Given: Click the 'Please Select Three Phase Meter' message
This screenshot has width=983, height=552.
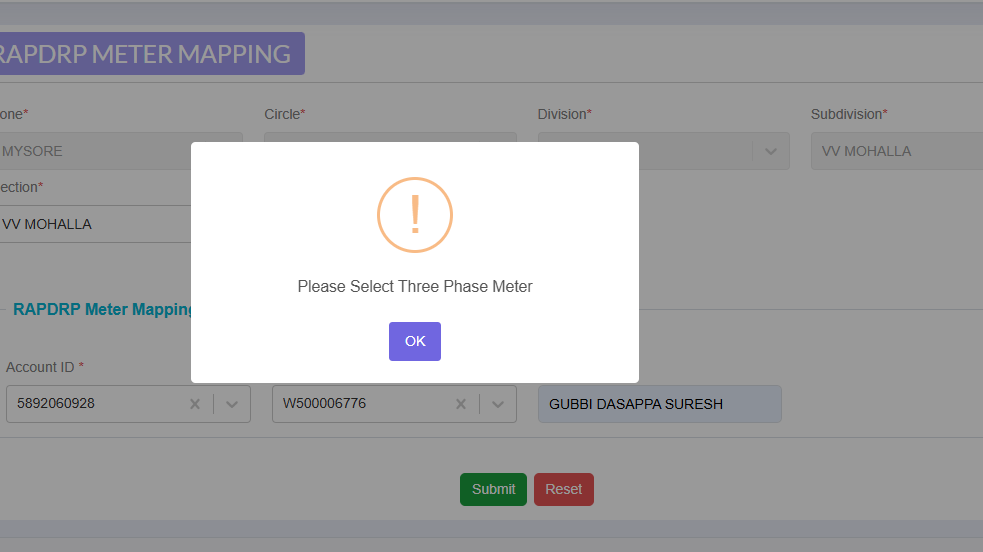Looking at the screenshot, I should coord(415,287).
